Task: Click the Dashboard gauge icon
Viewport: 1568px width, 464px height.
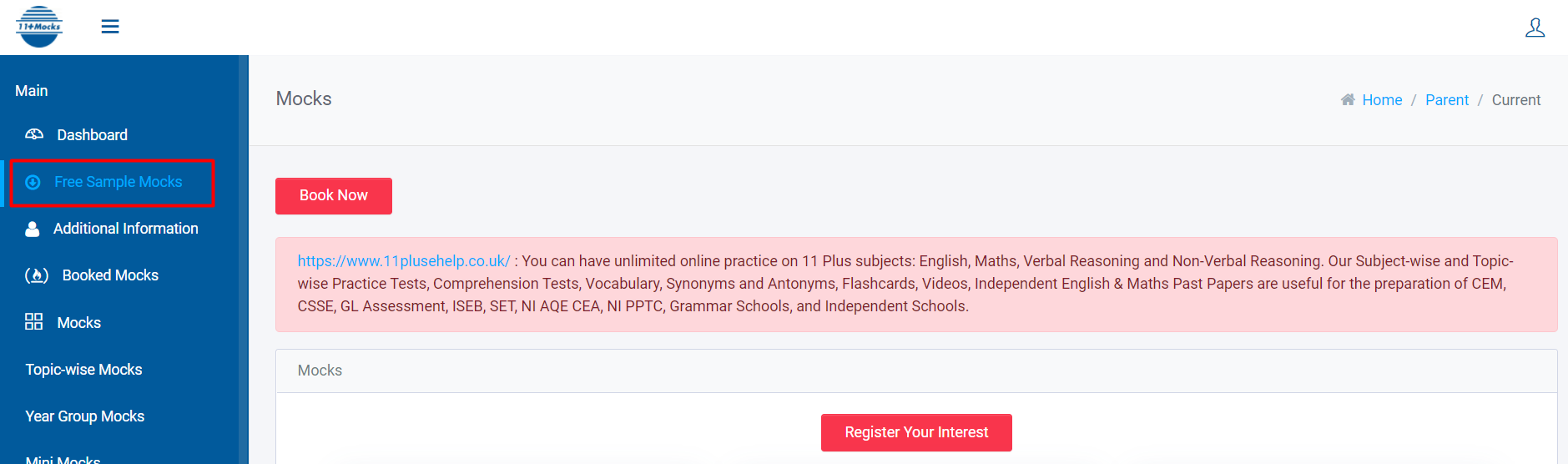Action: [34, 134]
